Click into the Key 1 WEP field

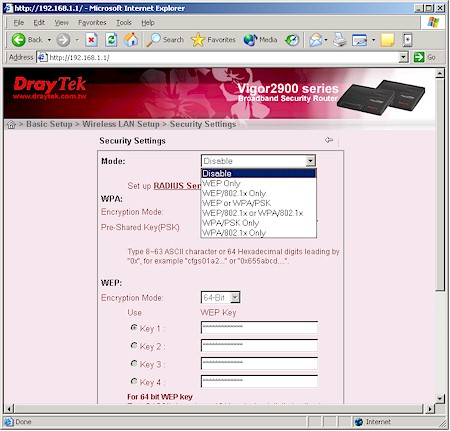pos(259,327)
